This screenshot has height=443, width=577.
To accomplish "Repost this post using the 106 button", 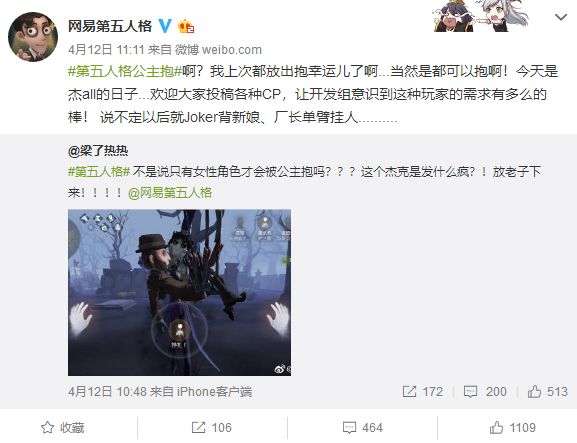I will 212,428.
